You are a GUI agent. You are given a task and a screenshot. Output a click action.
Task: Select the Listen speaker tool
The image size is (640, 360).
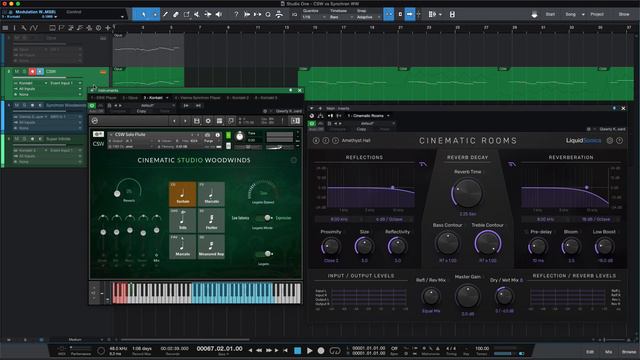click(219, 14)
